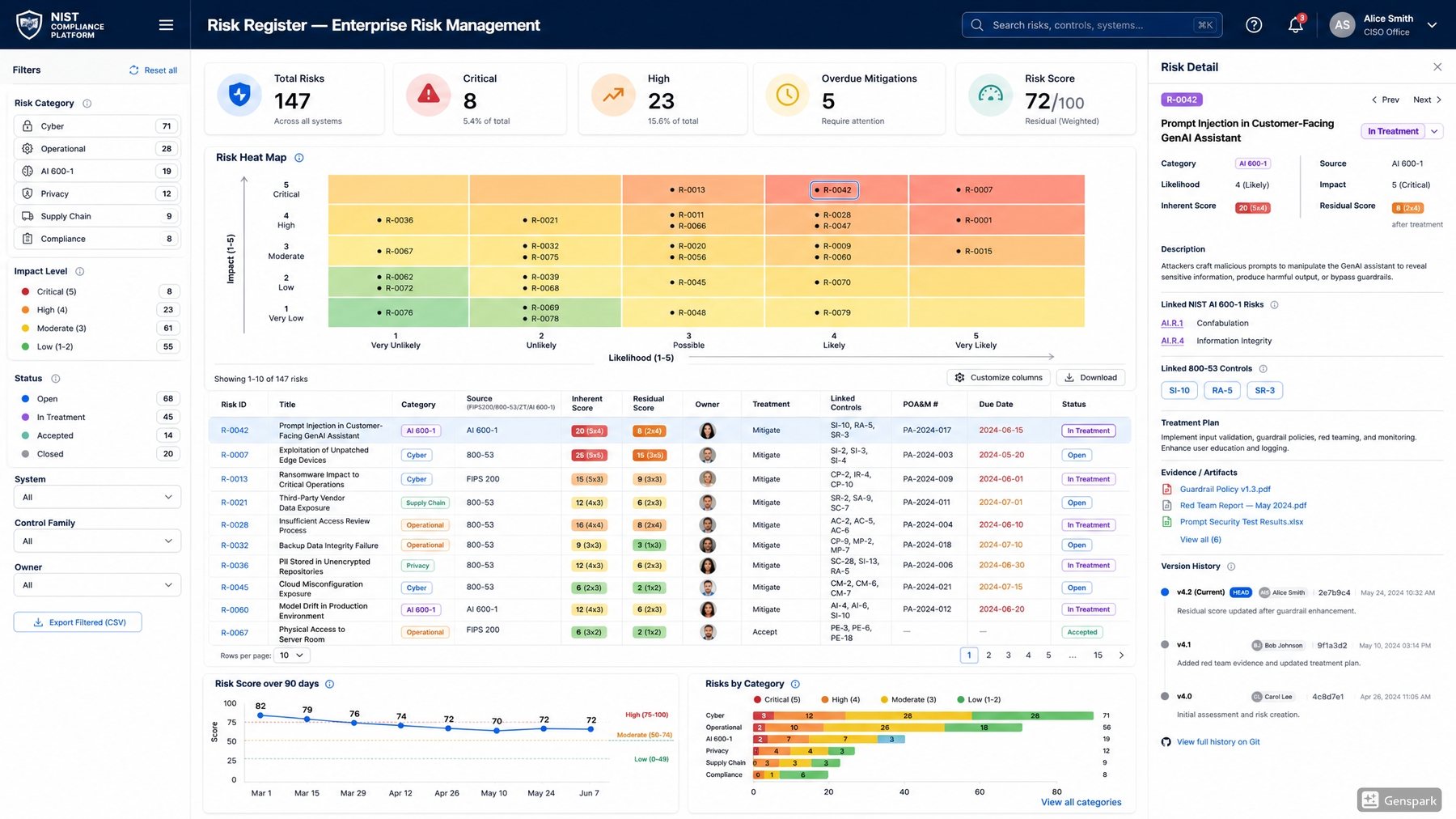This screenshot has width=1456, height=819.
Task: Click the Download button
Action: tap(1090, 378)
